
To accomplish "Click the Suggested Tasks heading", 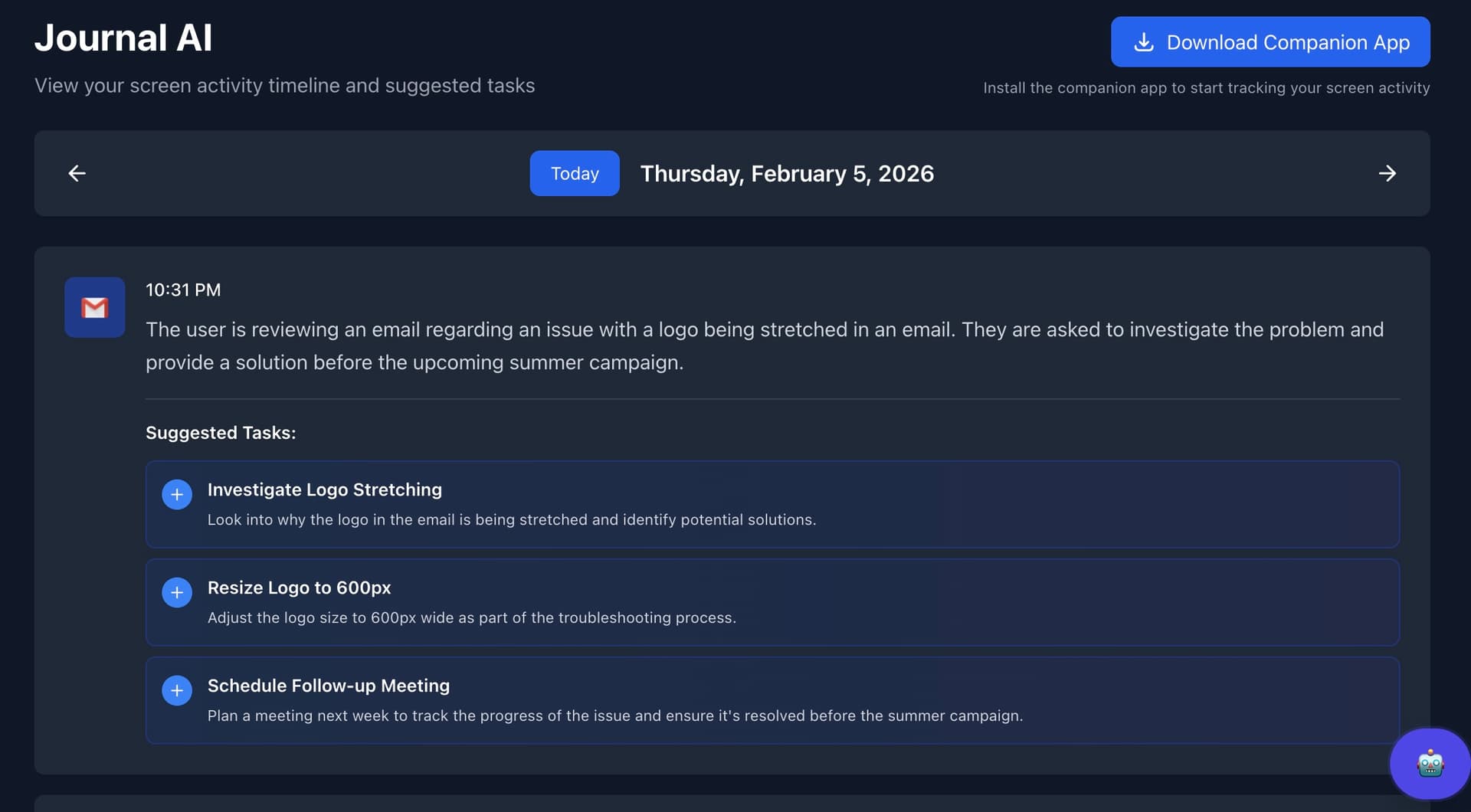I will coord(221,432).
